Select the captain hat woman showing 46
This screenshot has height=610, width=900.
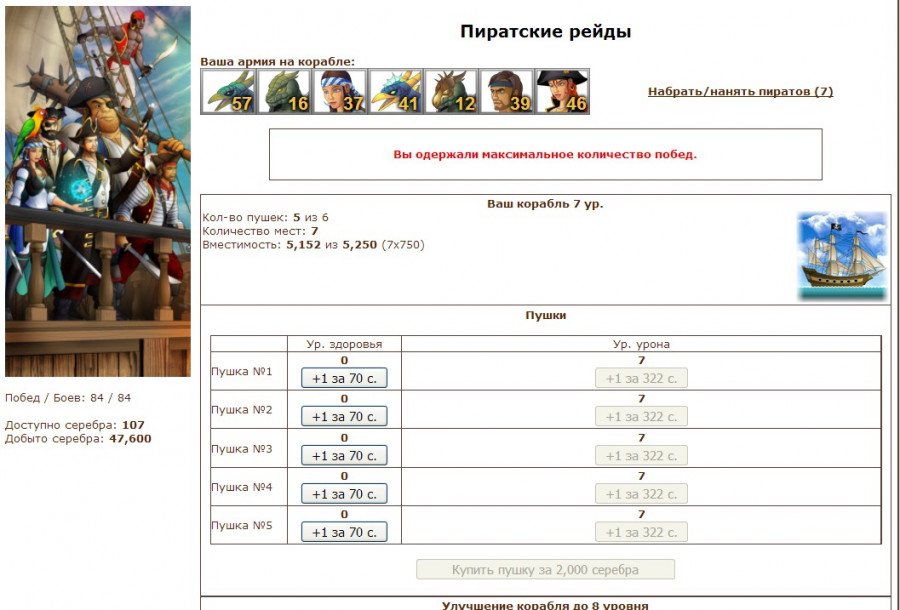[562, 91]
